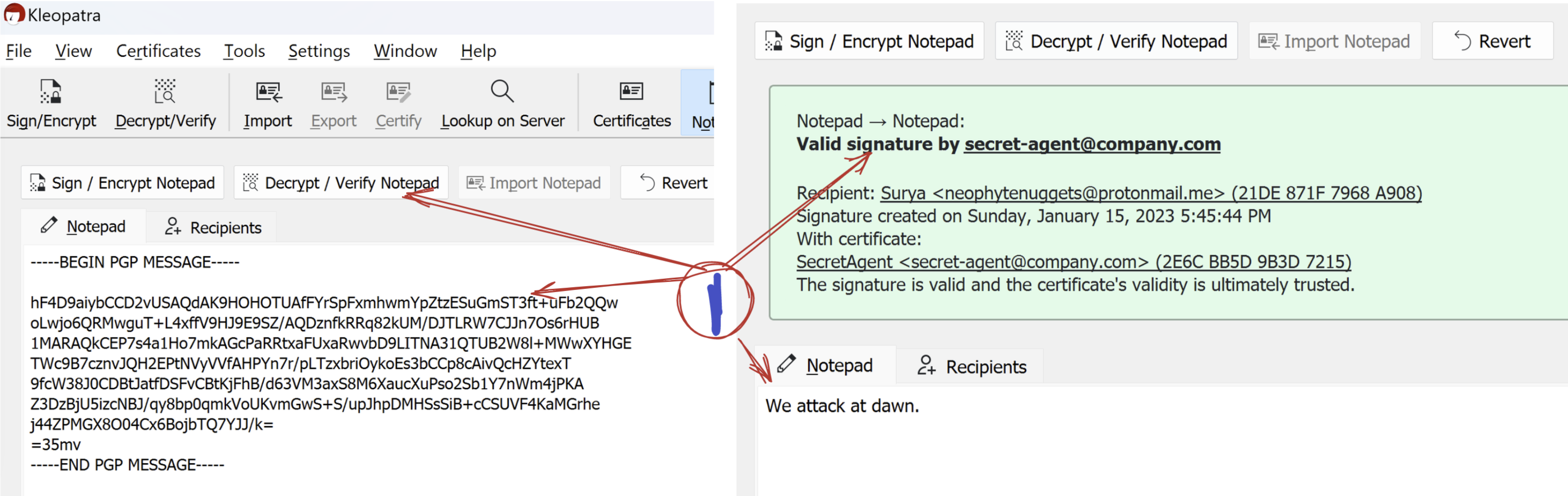Click Decrypt / Verify Notepad in right panel

(1116, 41)
